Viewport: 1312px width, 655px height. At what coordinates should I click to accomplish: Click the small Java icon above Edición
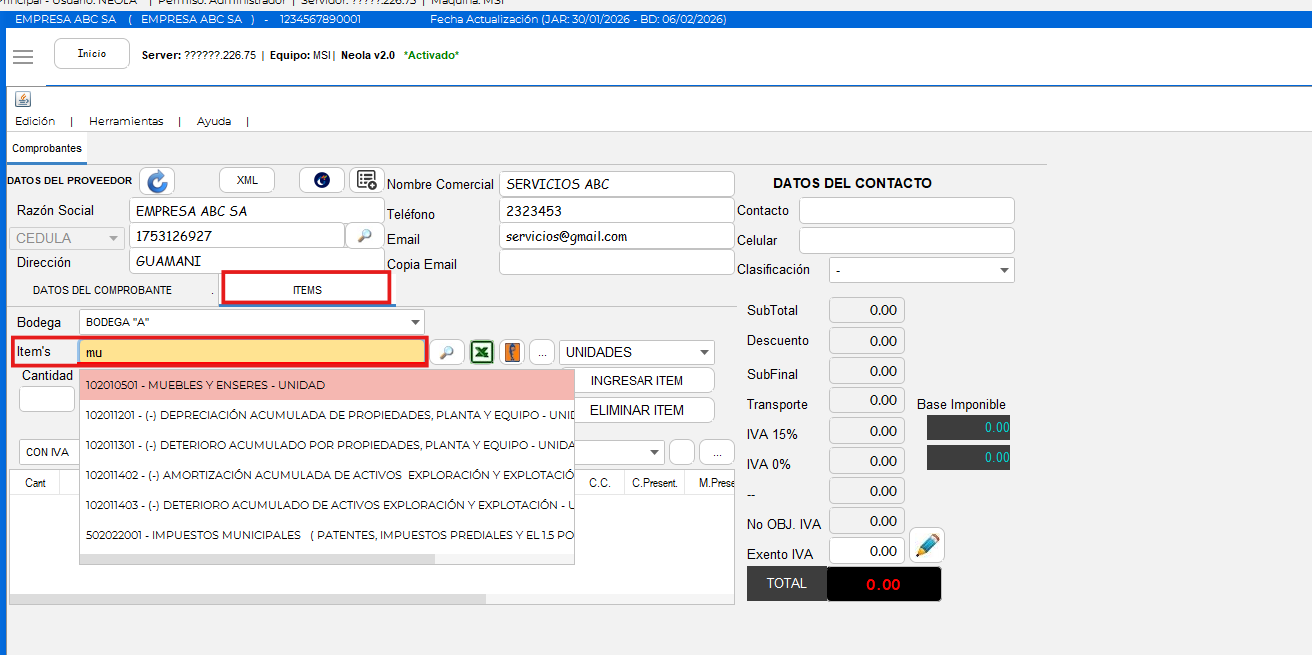click(x=23, y=99)
